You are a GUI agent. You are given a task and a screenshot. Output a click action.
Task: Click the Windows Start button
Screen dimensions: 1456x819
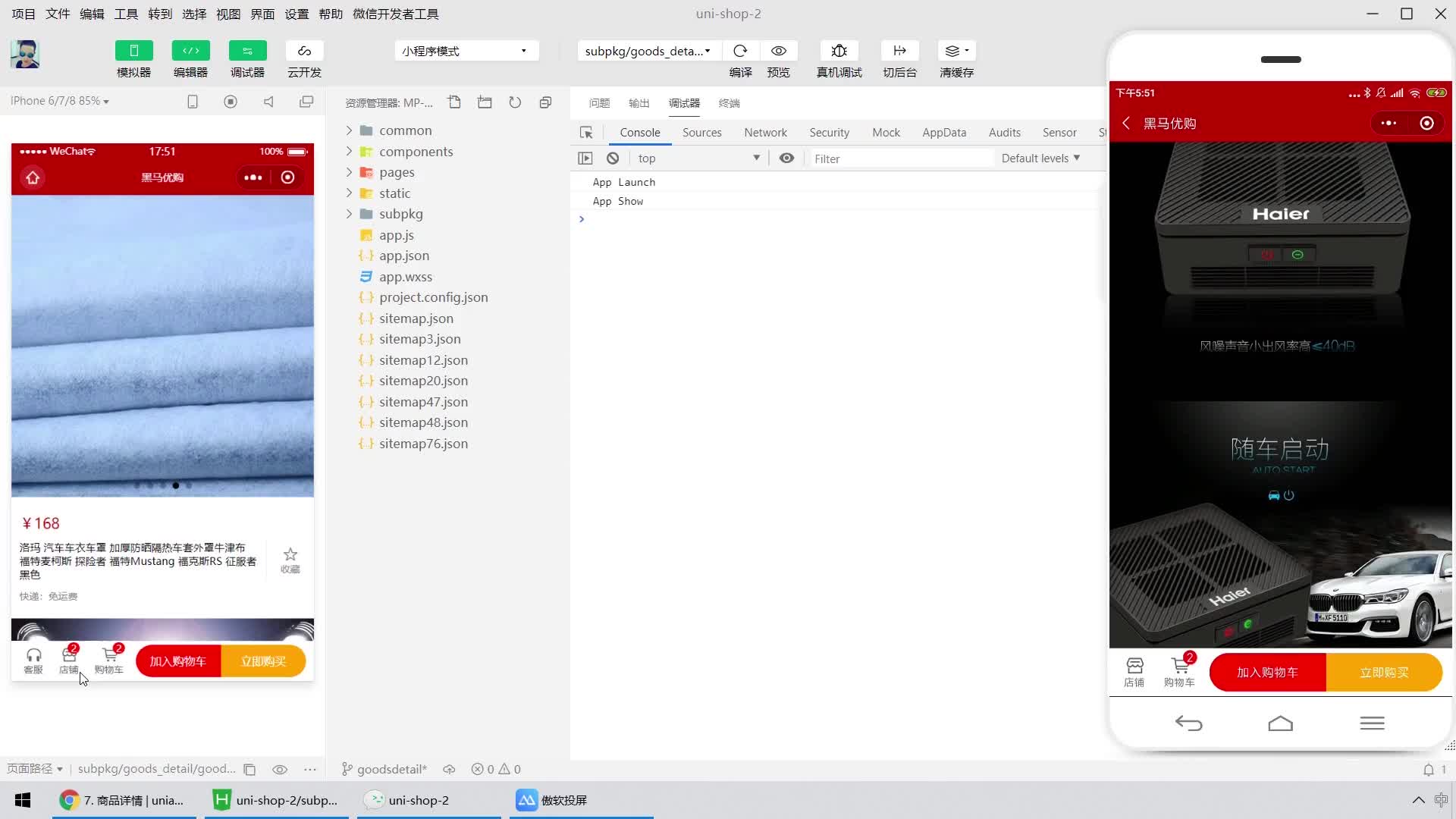pyautogui.click(x=23, y=800)
